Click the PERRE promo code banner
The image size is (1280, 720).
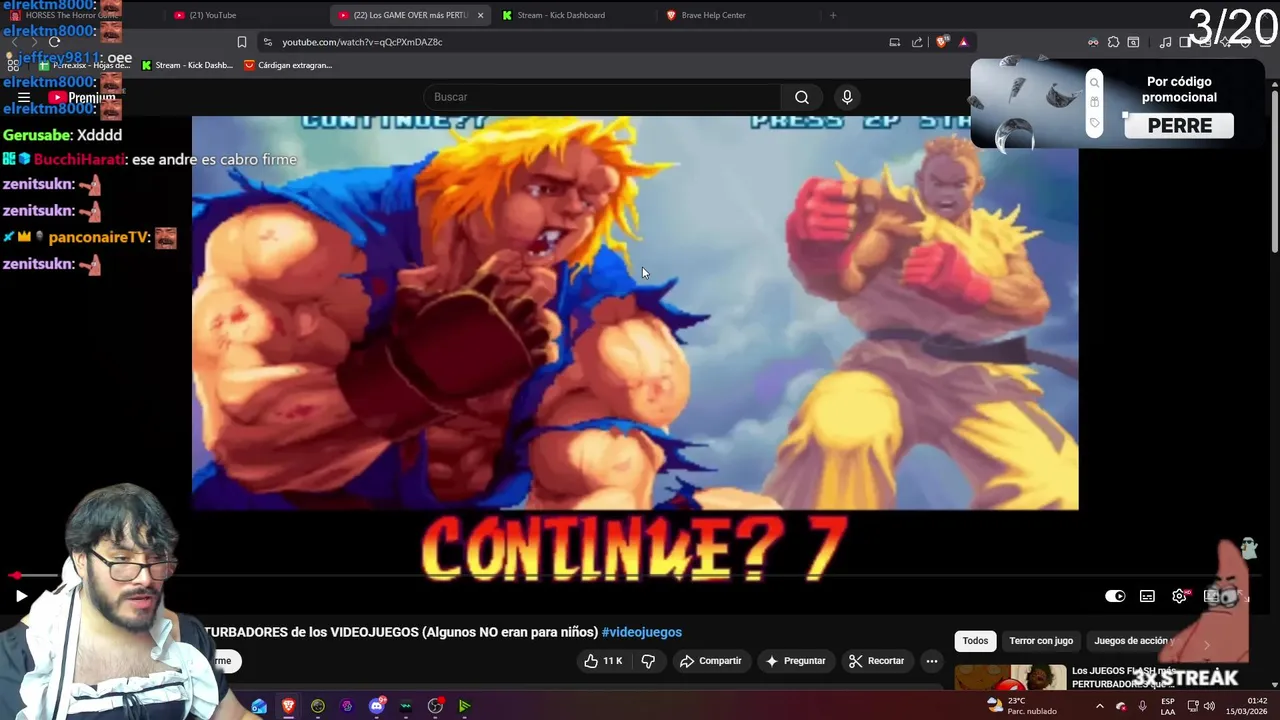(x=1118, y=104)
